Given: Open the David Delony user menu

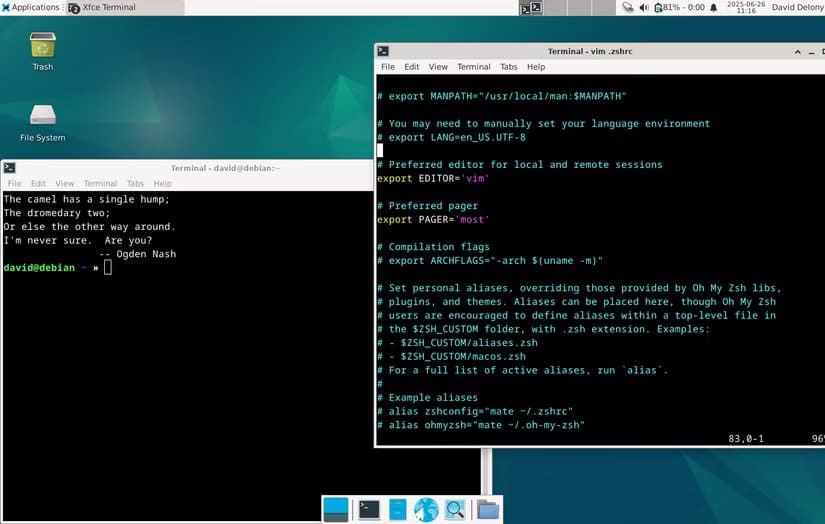Looking at the screenshot, I should [798, 7].
